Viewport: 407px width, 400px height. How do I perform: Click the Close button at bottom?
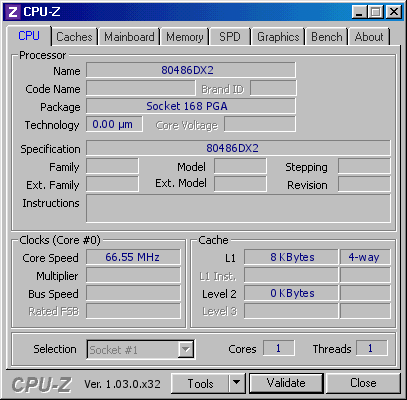363,383
